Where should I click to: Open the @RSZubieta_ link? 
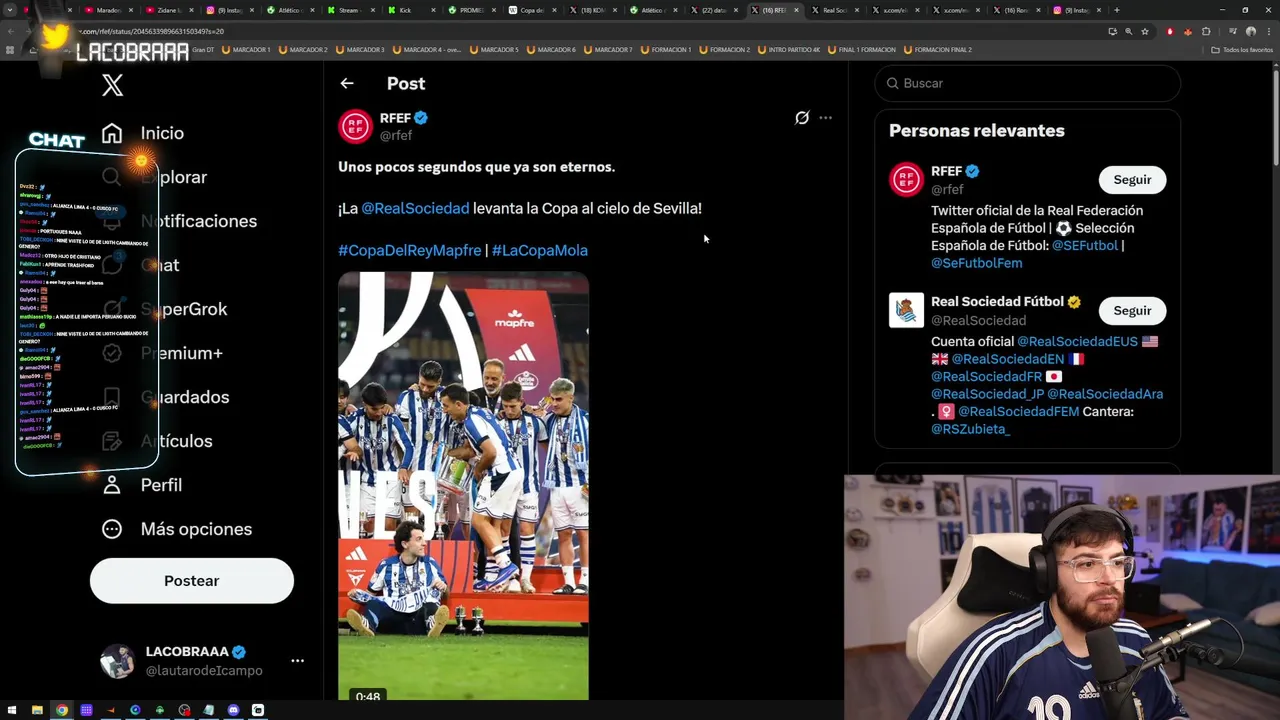(x=970, y=429)
